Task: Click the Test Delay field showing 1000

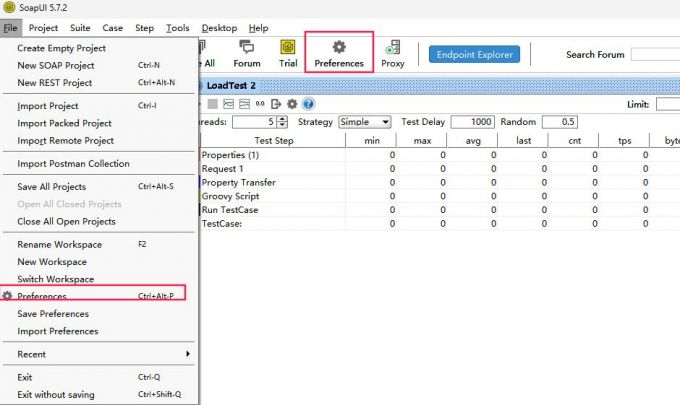Action: coord(472,122)
